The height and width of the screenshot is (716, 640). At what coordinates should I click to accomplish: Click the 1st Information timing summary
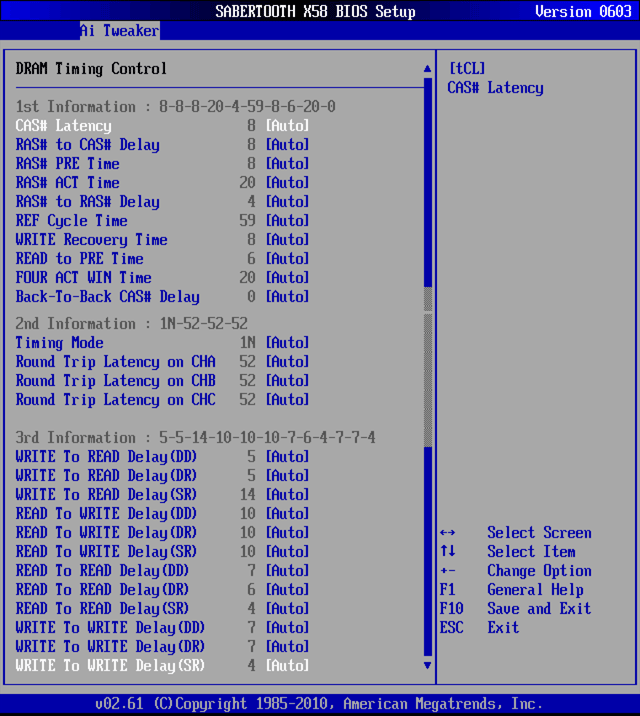tap(176, 106)
